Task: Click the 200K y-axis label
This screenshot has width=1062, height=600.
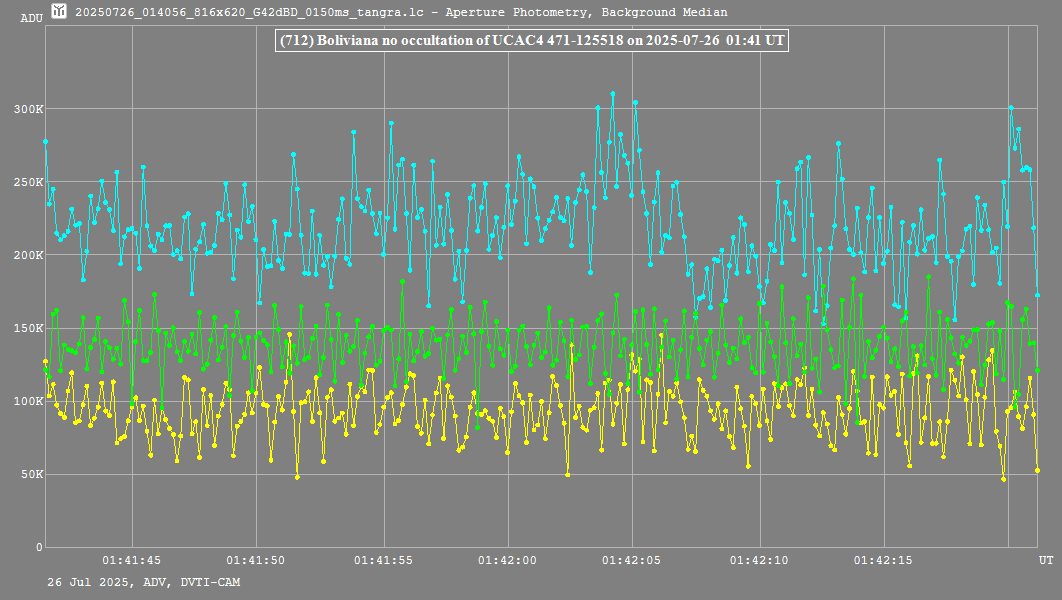Action: pos(27,255)
